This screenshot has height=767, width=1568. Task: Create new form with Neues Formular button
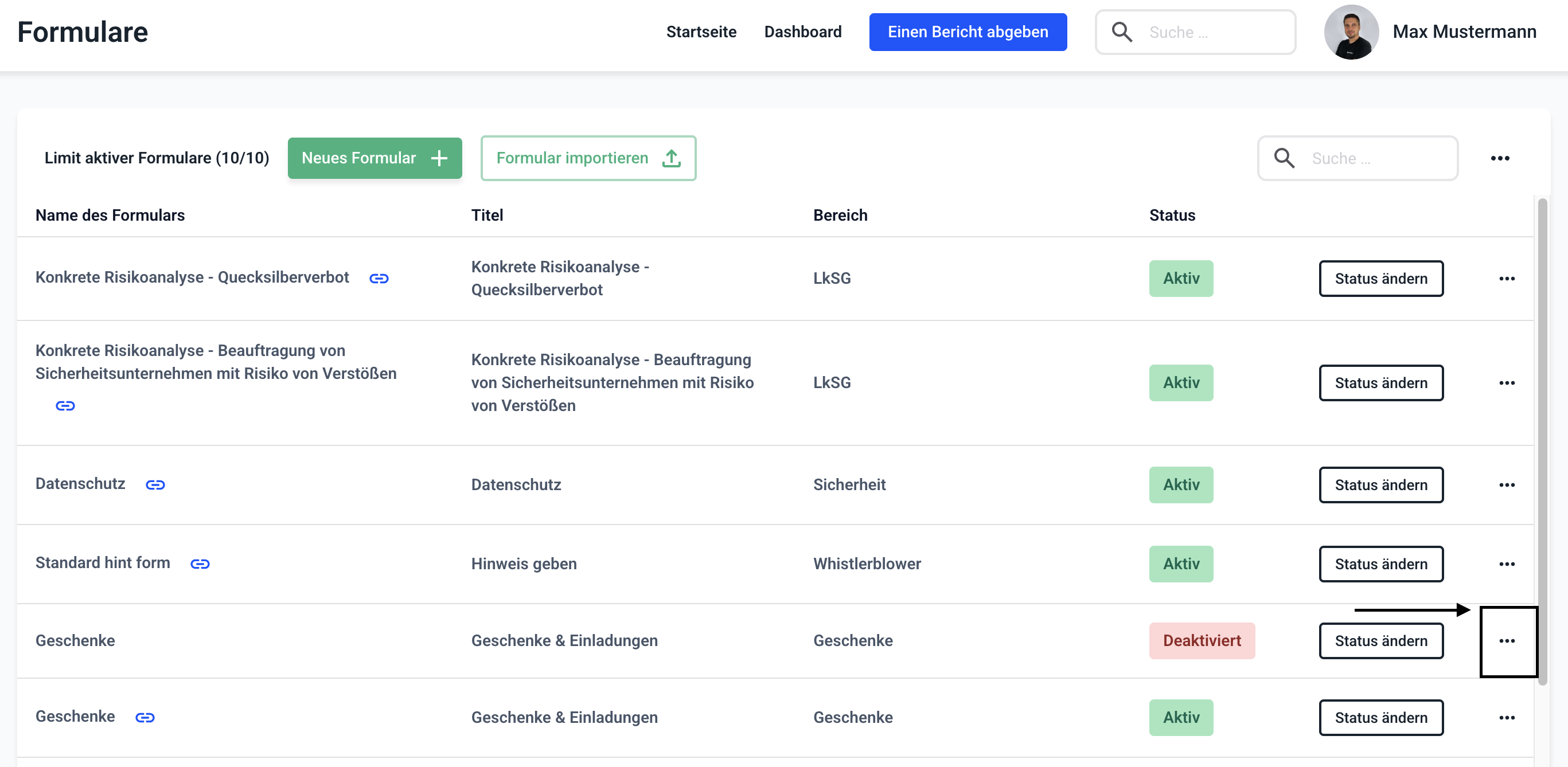pos(375,158)
